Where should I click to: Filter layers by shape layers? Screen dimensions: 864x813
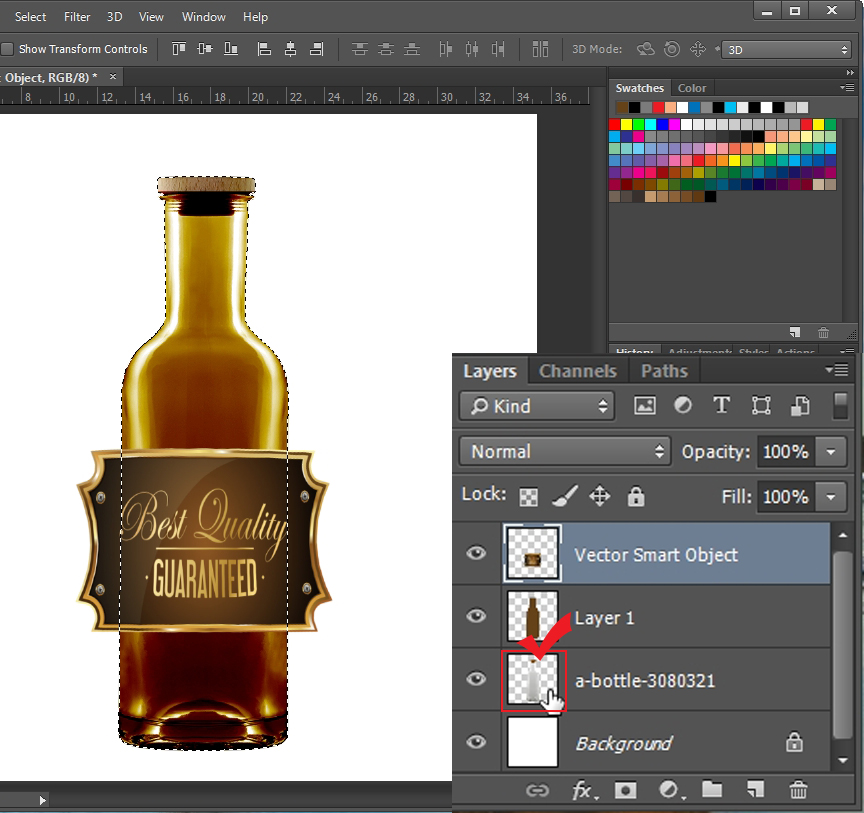(761, 406)
